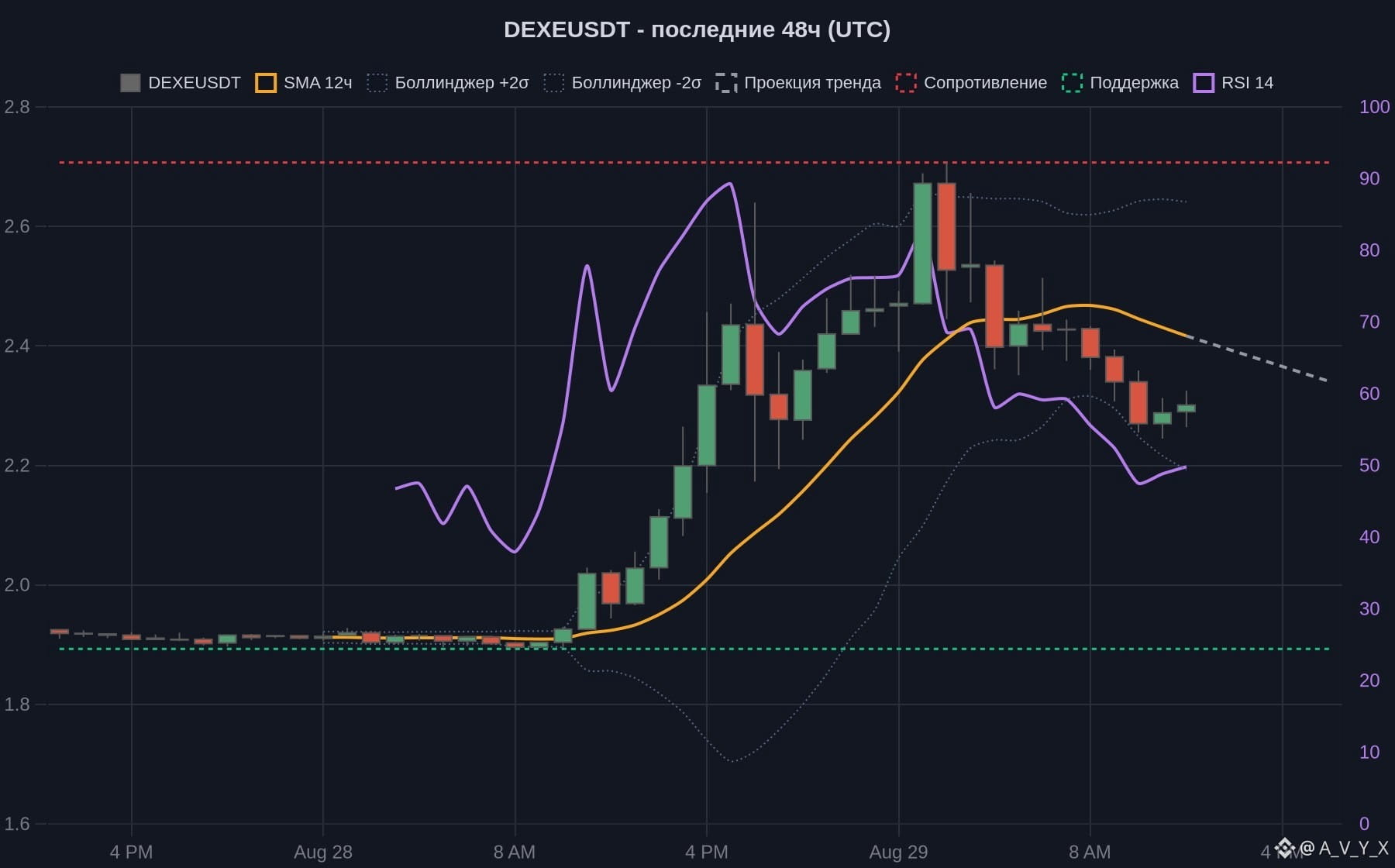Click the Aug 29 time axis label
Screen dimensions: 1395x868
[899, 852]
